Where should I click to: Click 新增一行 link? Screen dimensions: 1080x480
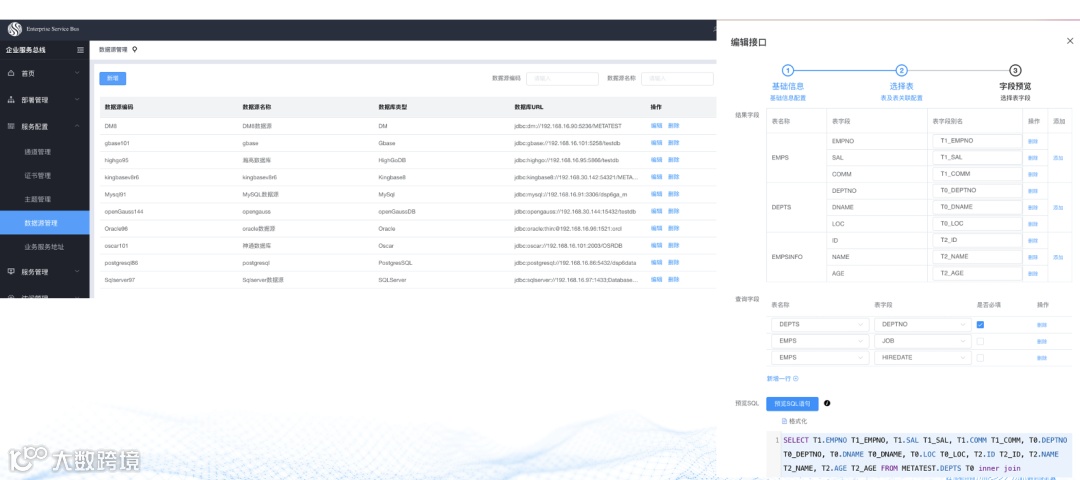point(779,378)
